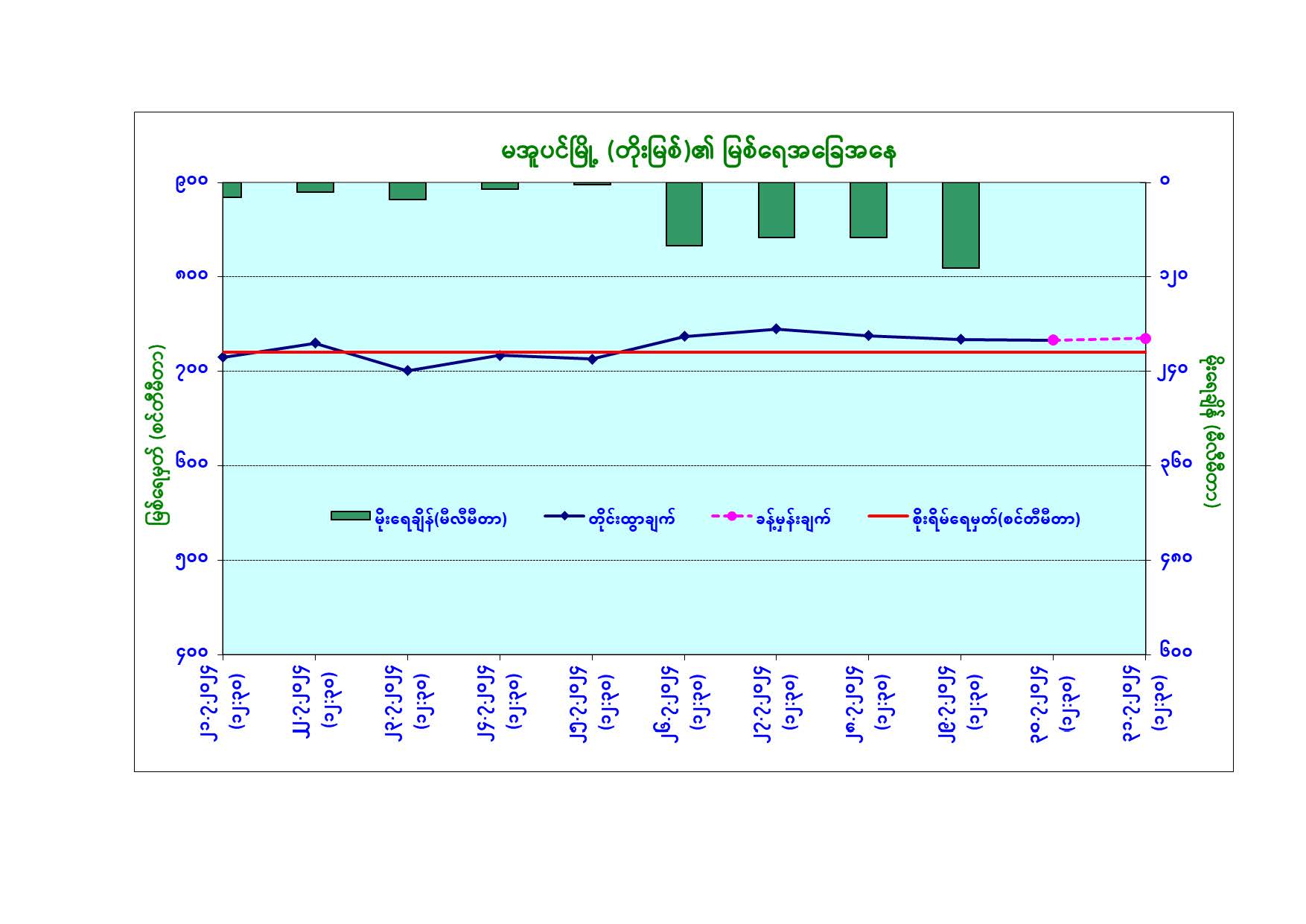Select the last magenta forecast point at 31.7.2024
This screenshot has width=1306, height=924.
coord(1145,339)
